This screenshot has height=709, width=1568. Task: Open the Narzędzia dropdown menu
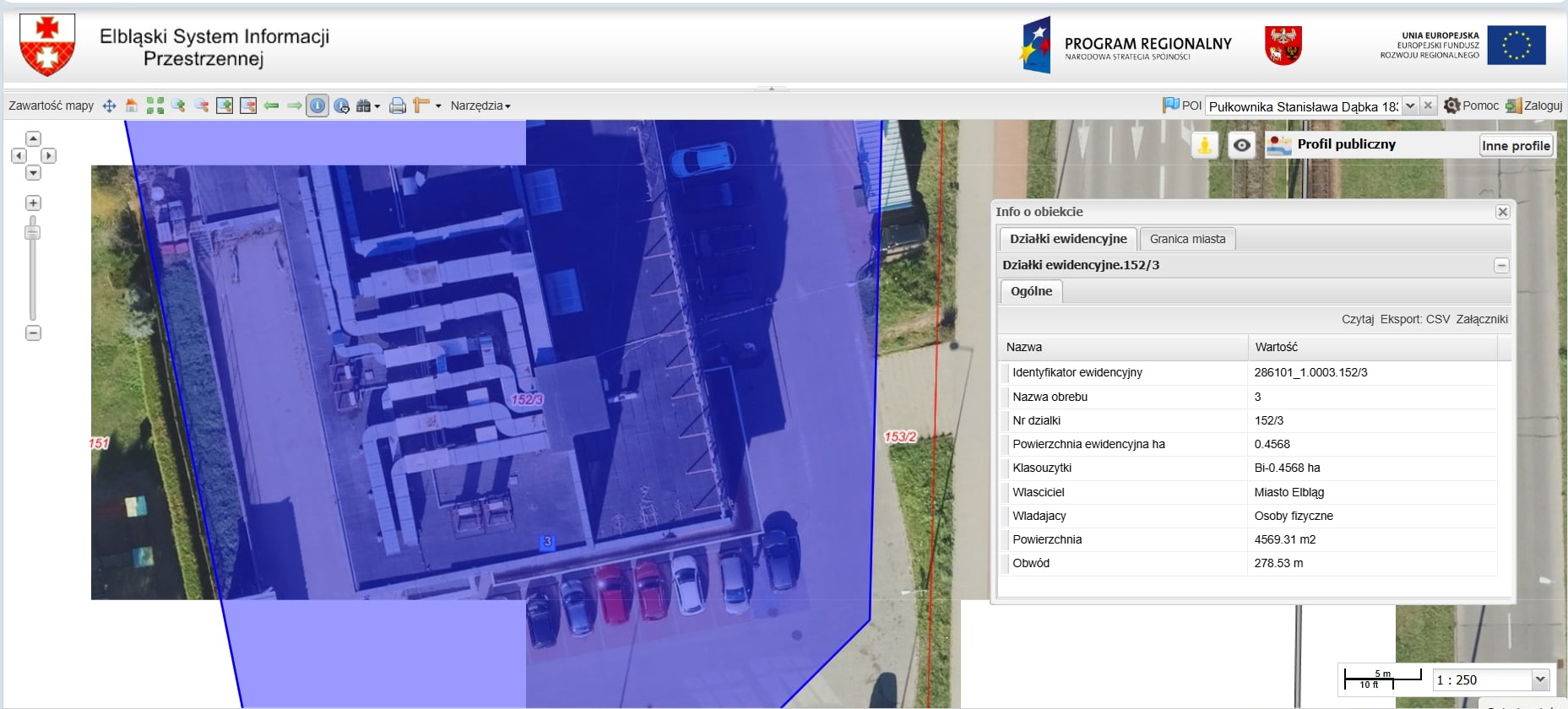[480, 106]
